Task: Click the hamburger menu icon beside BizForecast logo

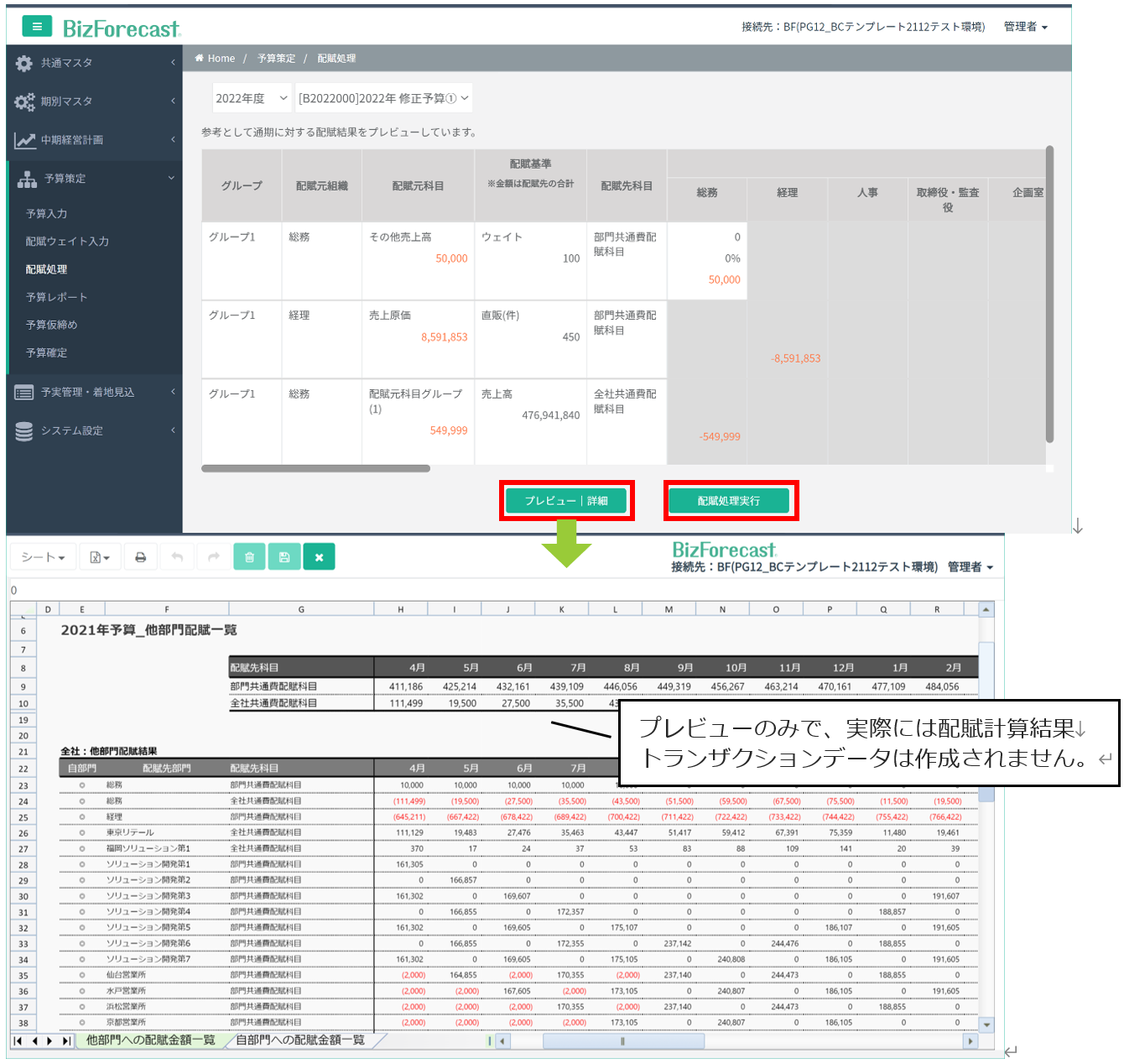Action: coord(36,27)
